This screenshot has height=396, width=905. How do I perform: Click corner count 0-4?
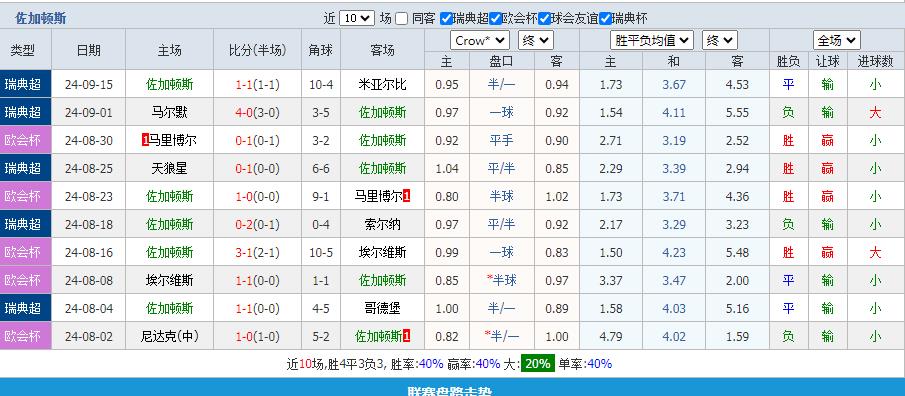(321, 225)
